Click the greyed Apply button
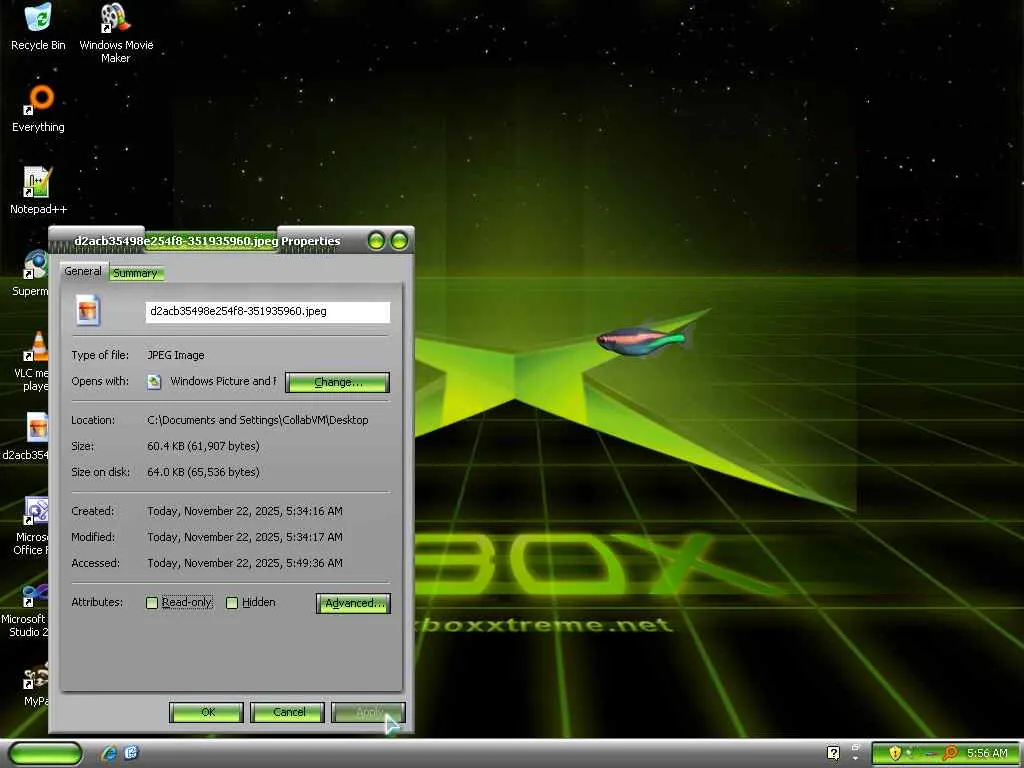Image resolution: width=1024 pixels, height=768 pixels. point(369,712)
